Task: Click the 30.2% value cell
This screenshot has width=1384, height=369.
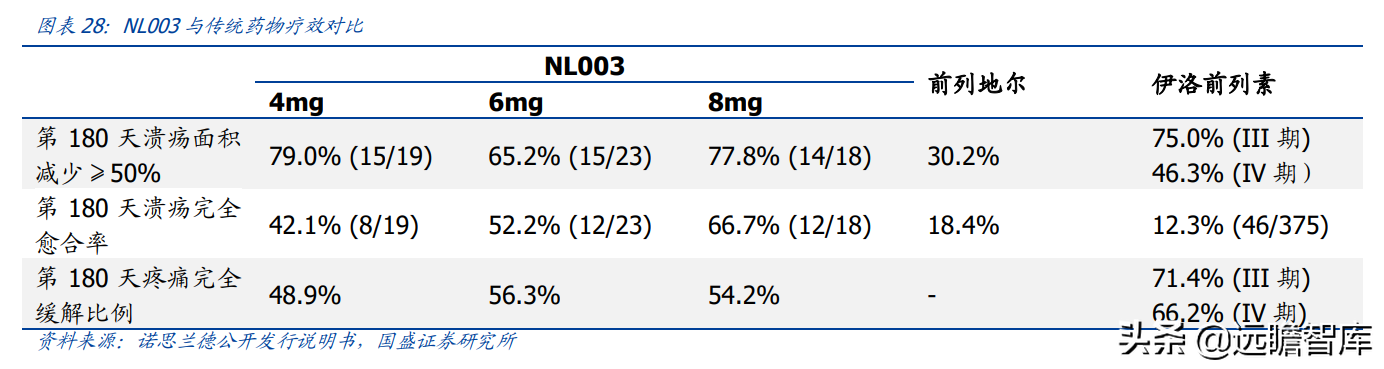Action: point(964,156)
